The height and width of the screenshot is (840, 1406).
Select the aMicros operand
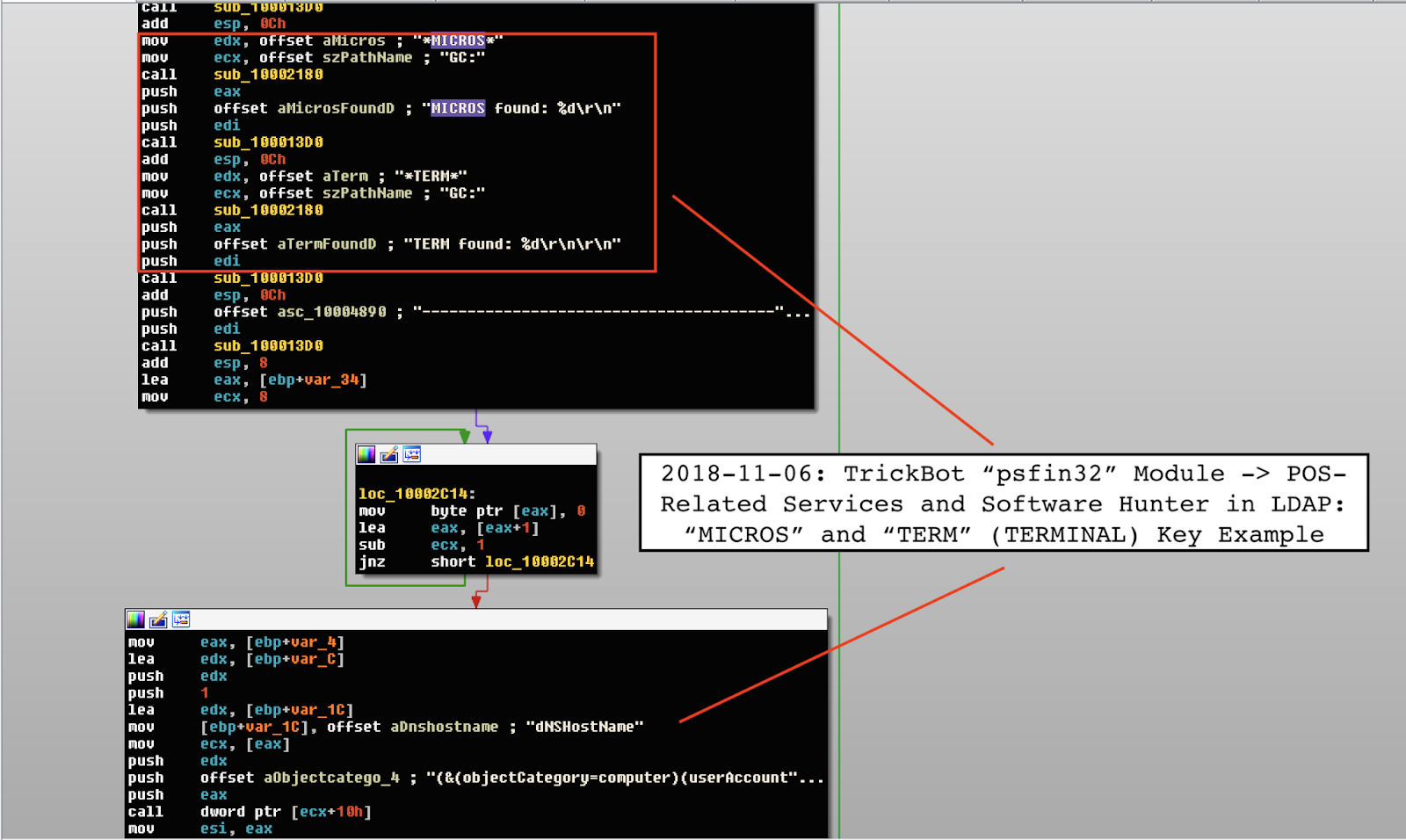click(x=353, y=40)
